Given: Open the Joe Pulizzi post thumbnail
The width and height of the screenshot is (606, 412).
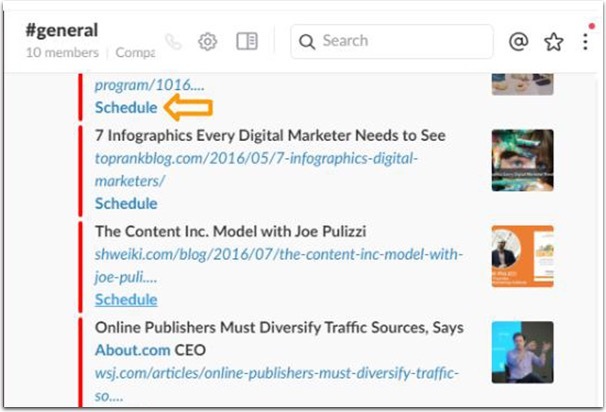Looking at the screenshot, I should point(522,256).
